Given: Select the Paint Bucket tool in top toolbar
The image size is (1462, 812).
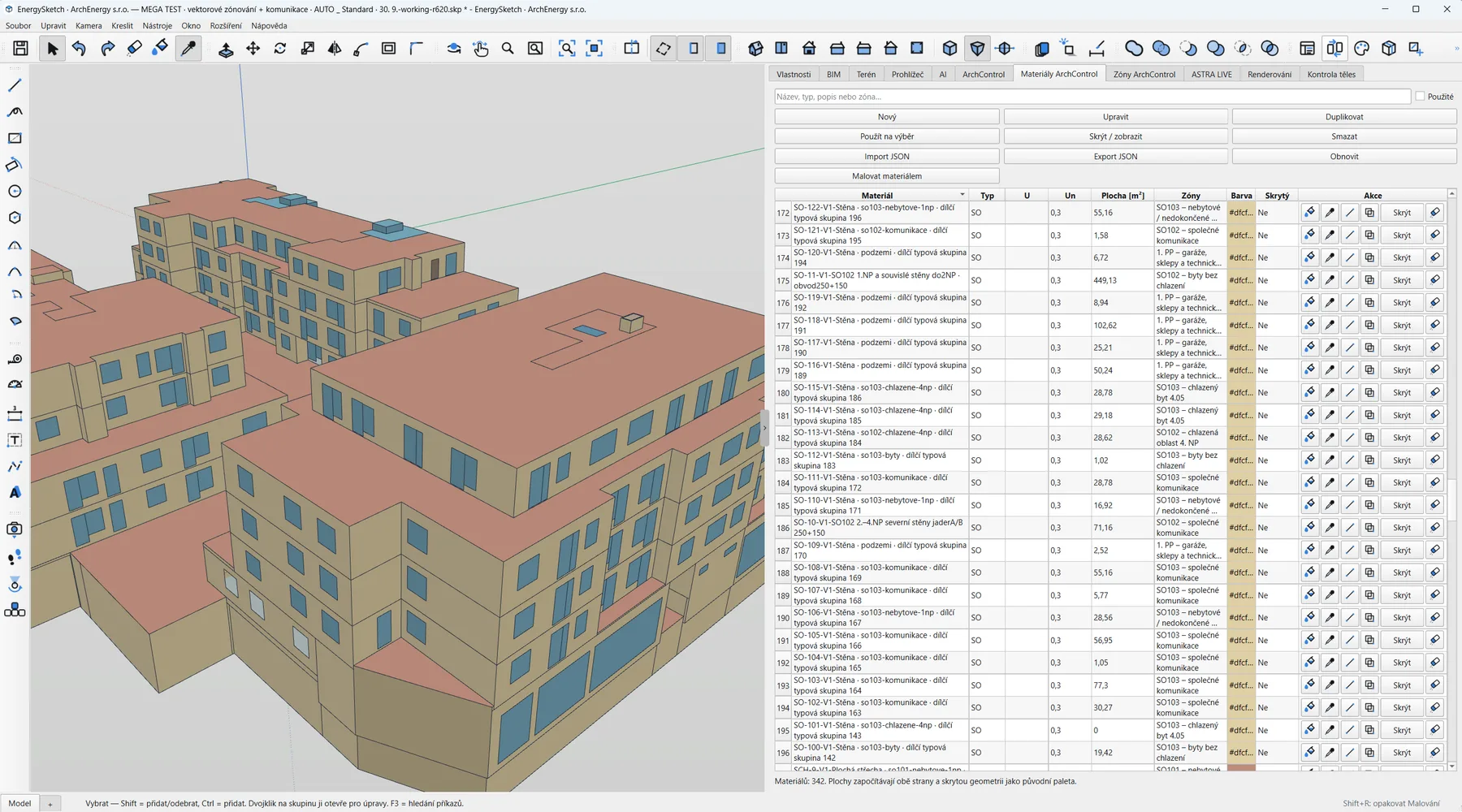Looking at the screenshot, I should point(160,49).
